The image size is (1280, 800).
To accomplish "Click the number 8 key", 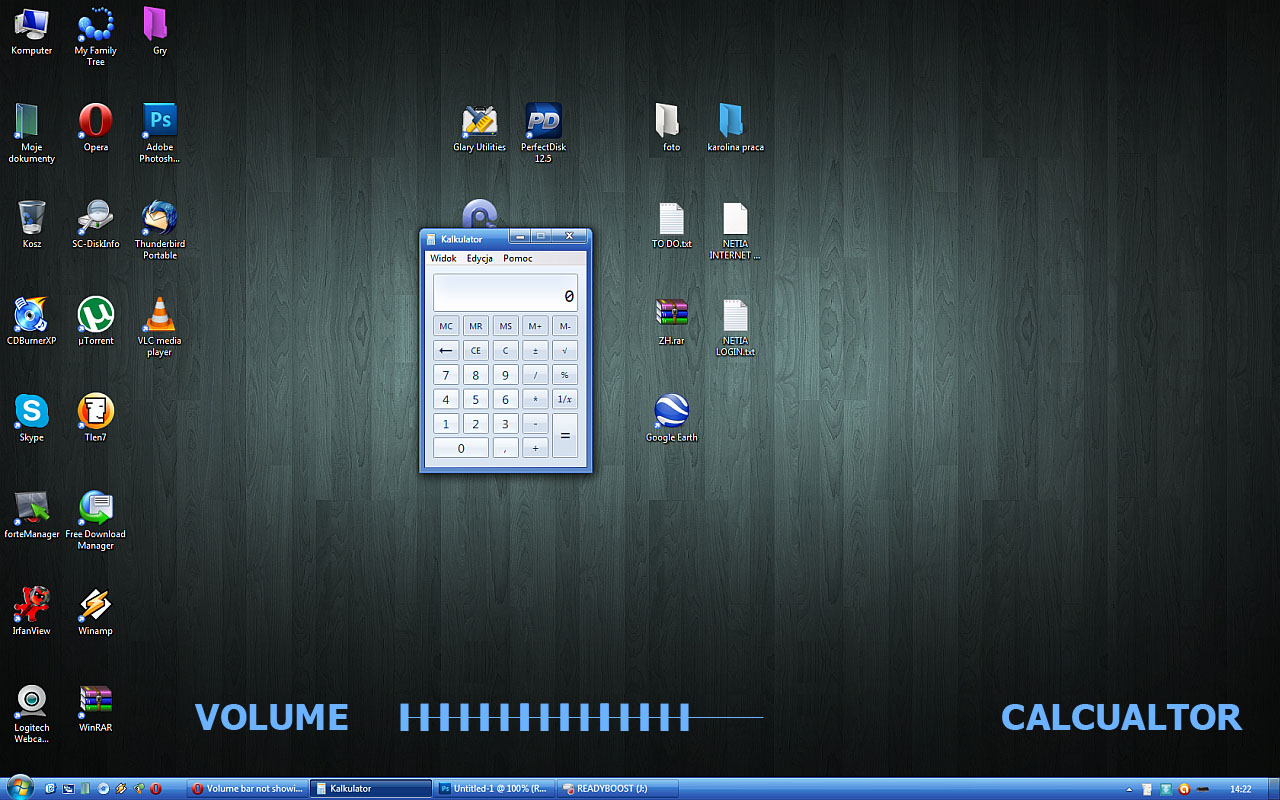I will (x=476, y=375).
